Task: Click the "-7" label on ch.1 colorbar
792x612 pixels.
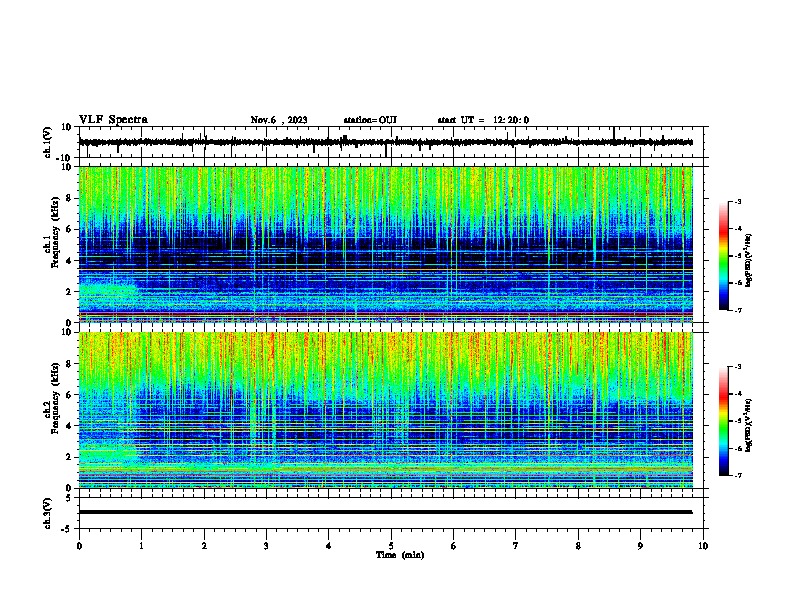Action: click(737, 310)
